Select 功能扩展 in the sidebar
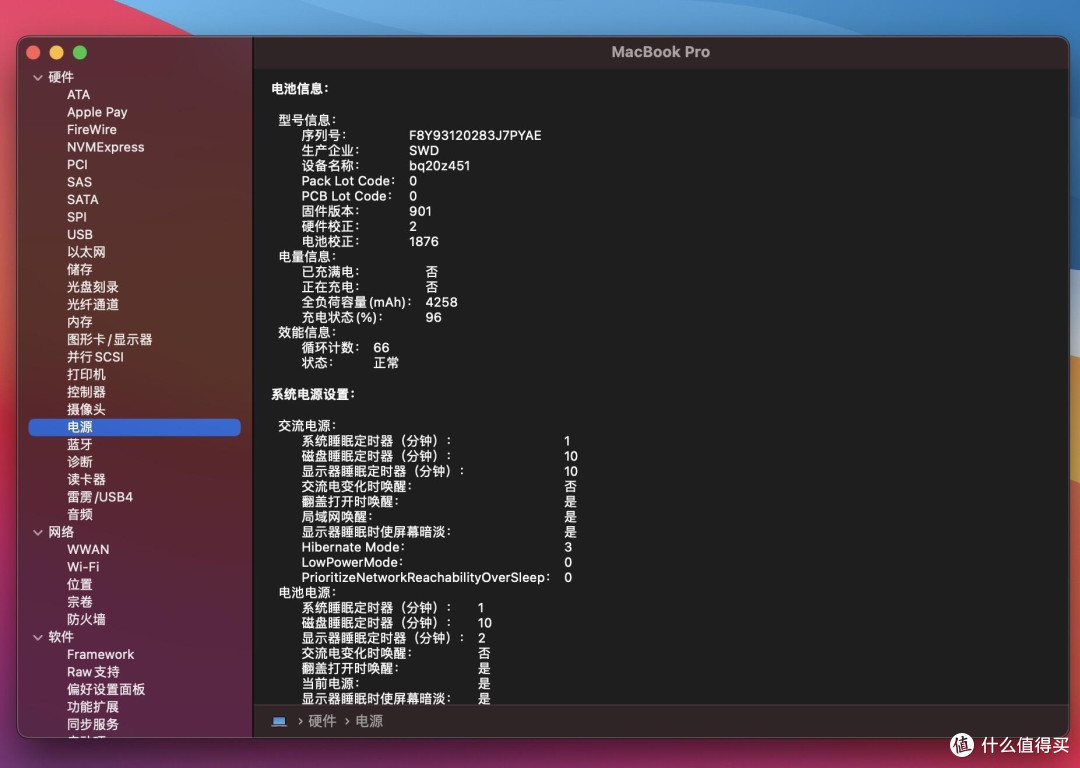Image resolution: width=1080 pixels, height=768 pixels. (x=93, y=707)
